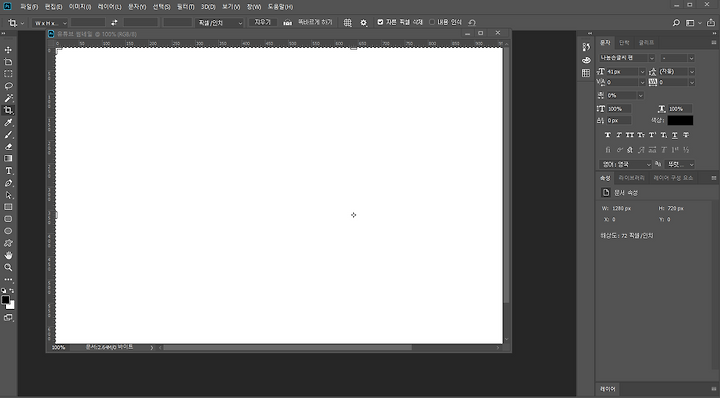Select the Magic Wand tool
Screen dimensions: 720x398
[8, 98]
